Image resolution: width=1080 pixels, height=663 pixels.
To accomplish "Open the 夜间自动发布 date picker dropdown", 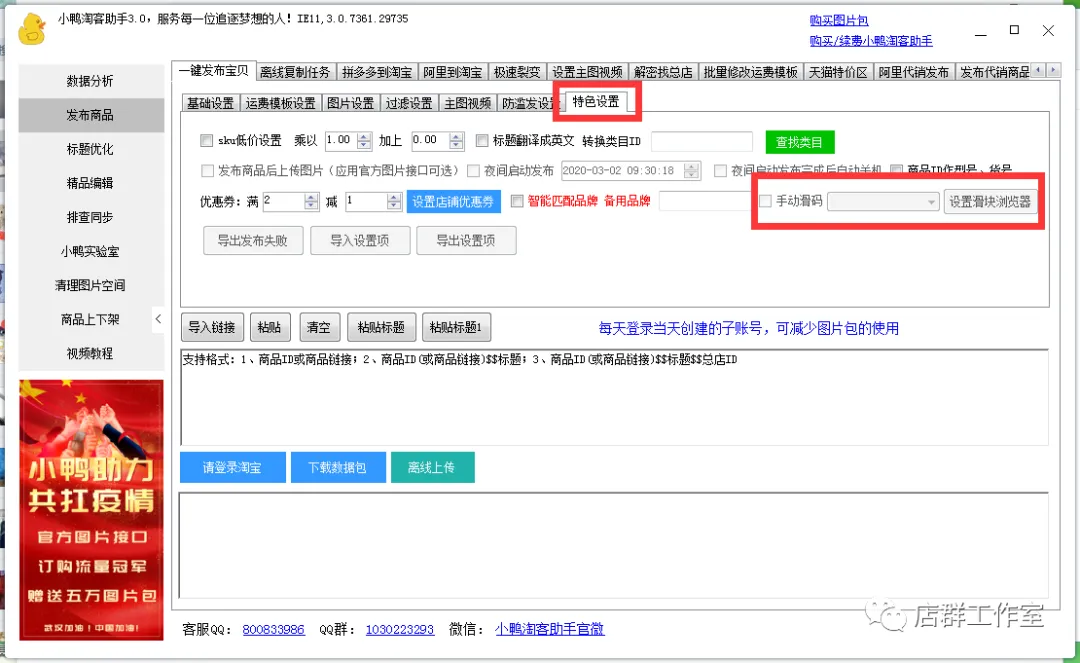I will (x=691, y=170).
